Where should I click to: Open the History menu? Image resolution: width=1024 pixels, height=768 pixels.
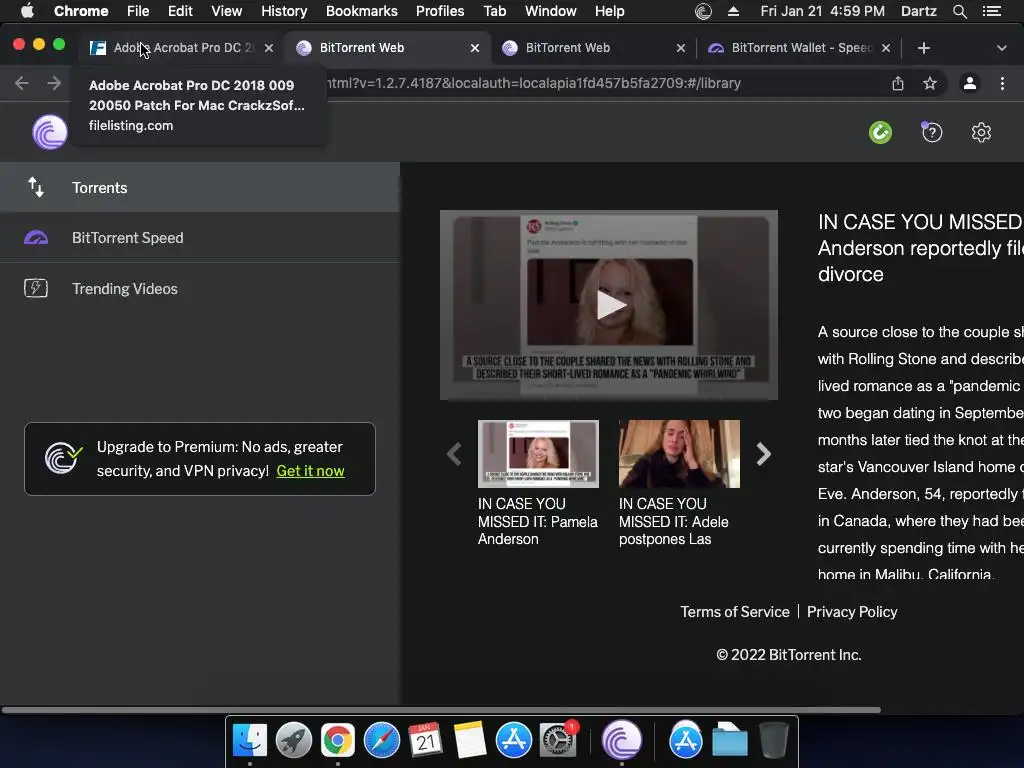tap(284, 11)
